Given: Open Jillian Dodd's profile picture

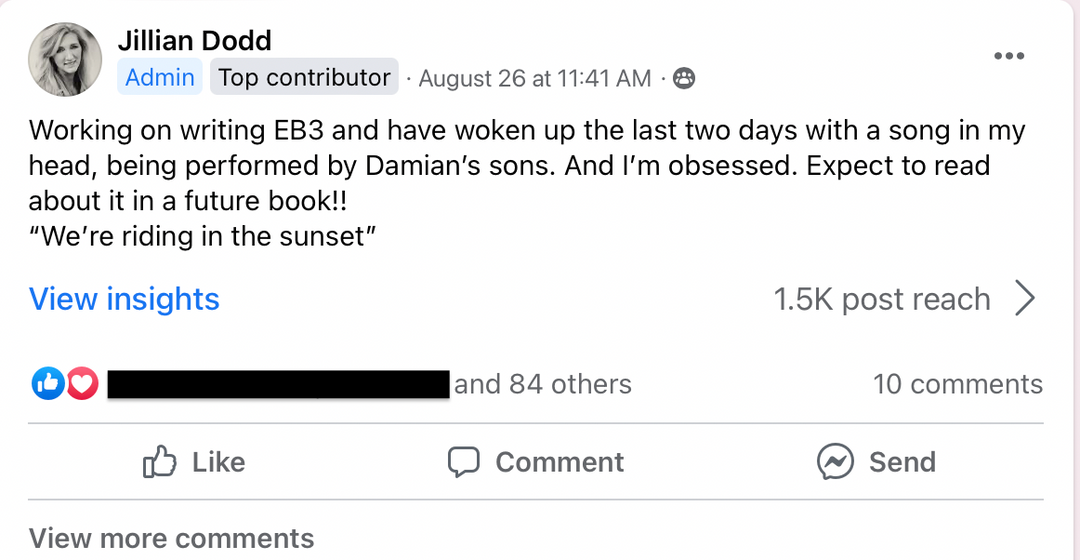Looking at the screenshot, I should pos(65,60).
